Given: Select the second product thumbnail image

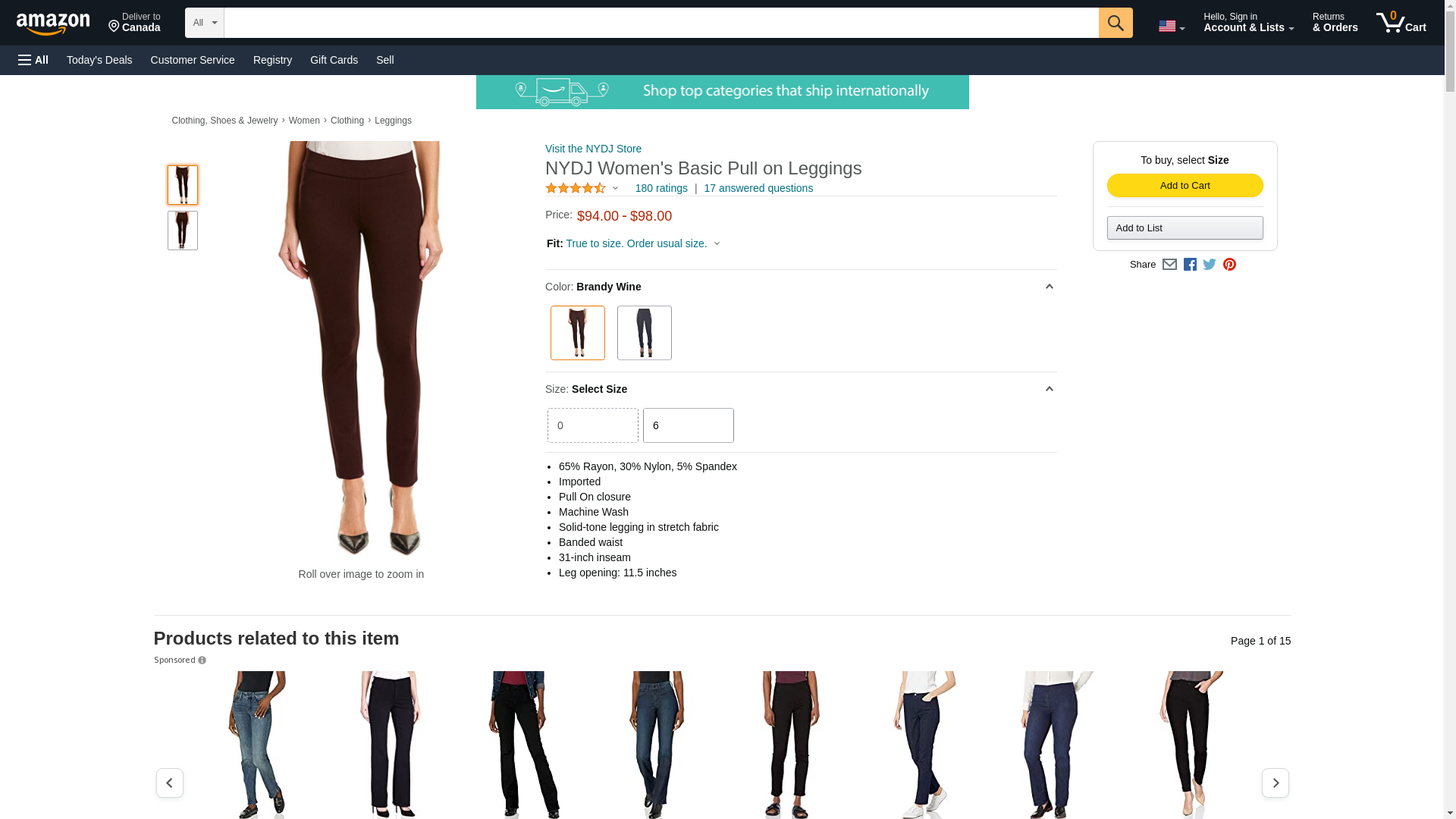Looking at the screenshot, I should [x=183, y=231].
